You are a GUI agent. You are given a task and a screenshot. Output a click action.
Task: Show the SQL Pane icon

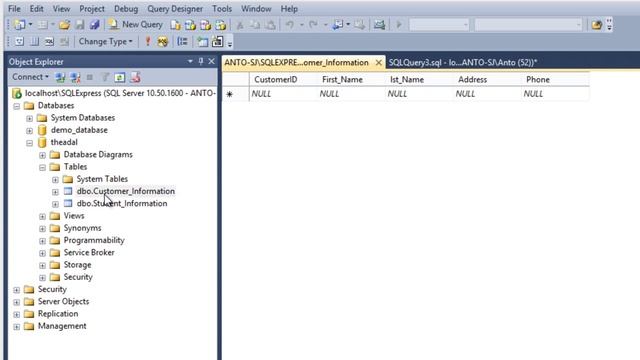[x=49, y=42]
